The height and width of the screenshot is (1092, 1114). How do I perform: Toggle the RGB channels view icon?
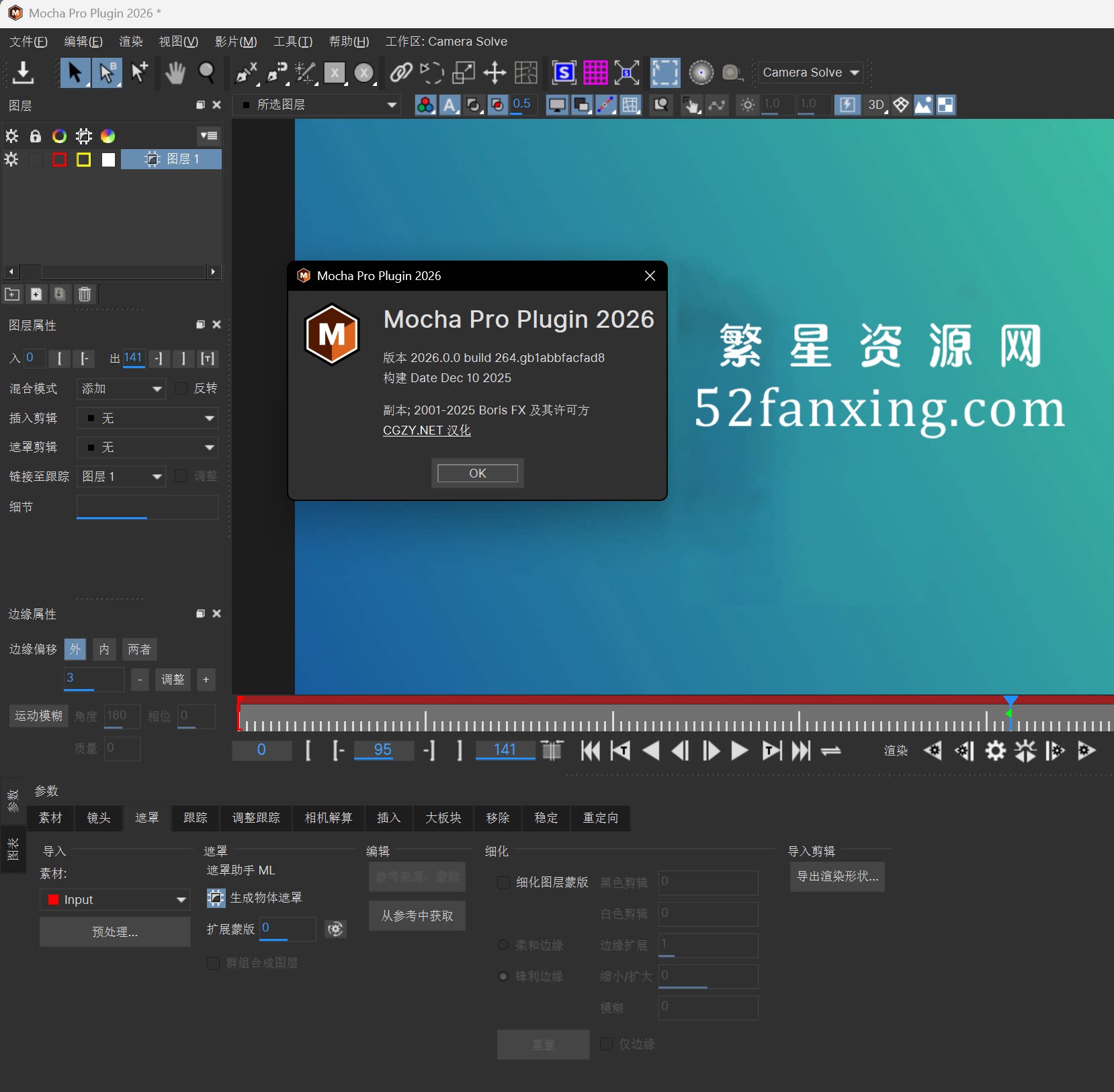[x=425, y=105]
